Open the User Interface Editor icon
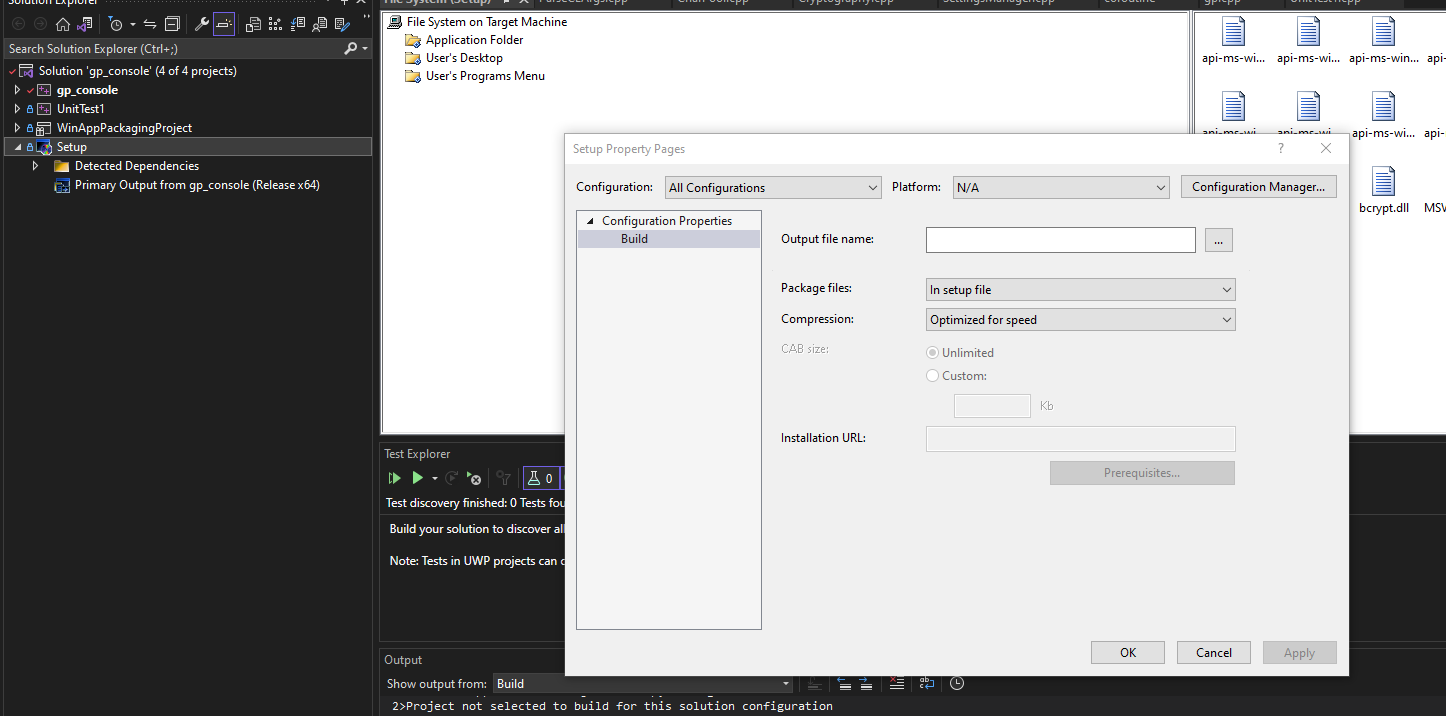 click(320, 24)
